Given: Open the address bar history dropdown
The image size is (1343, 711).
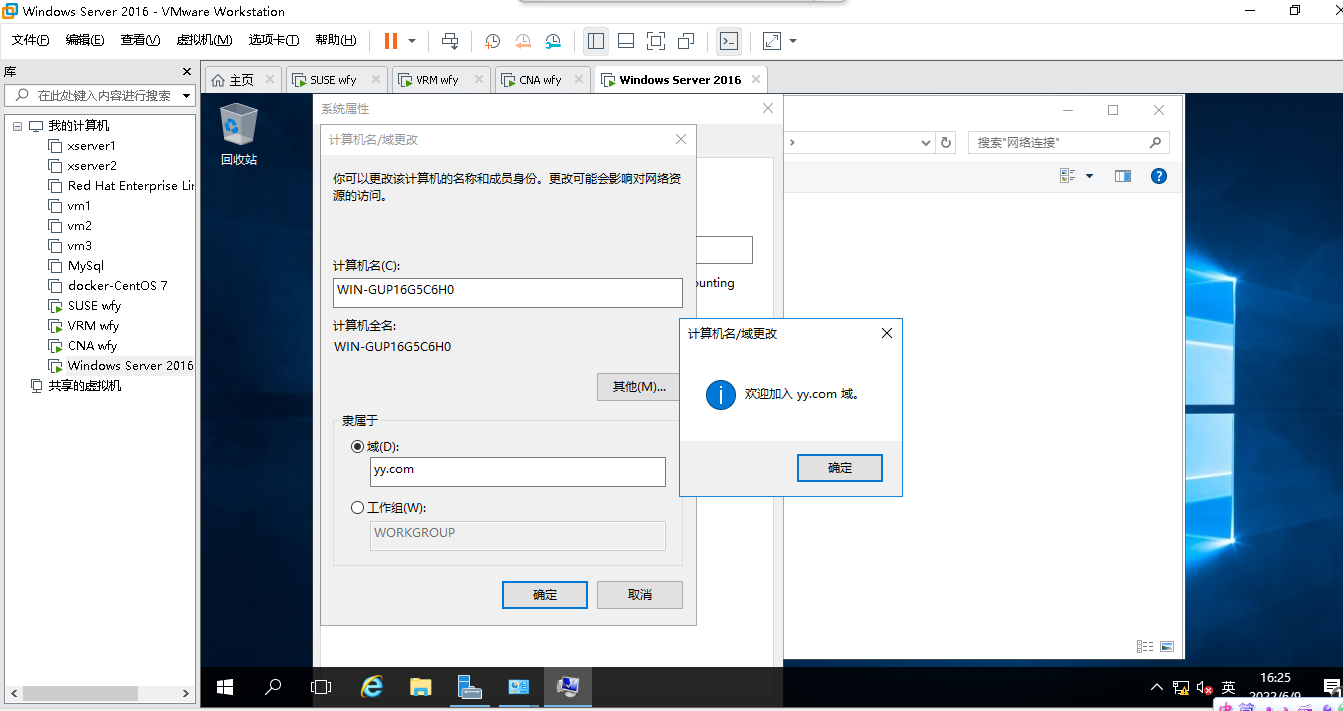Looking at the screenshot, I should [925, 143].
